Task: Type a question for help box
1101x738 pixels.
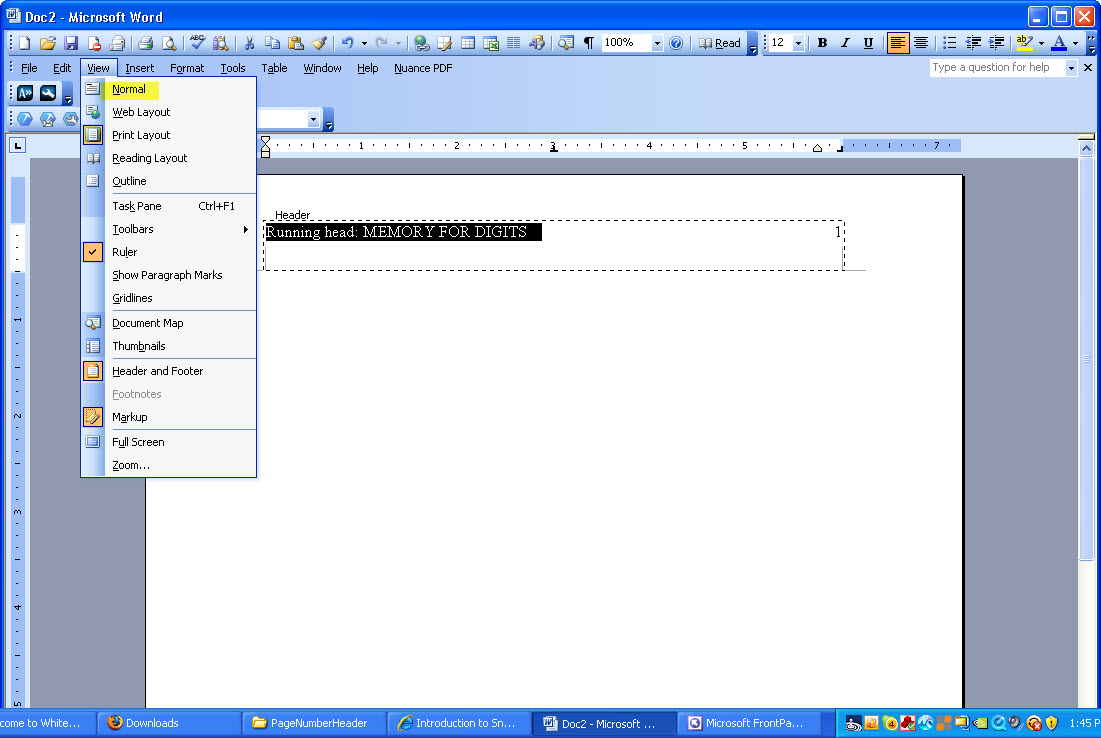Action: (x=997, y=67)
